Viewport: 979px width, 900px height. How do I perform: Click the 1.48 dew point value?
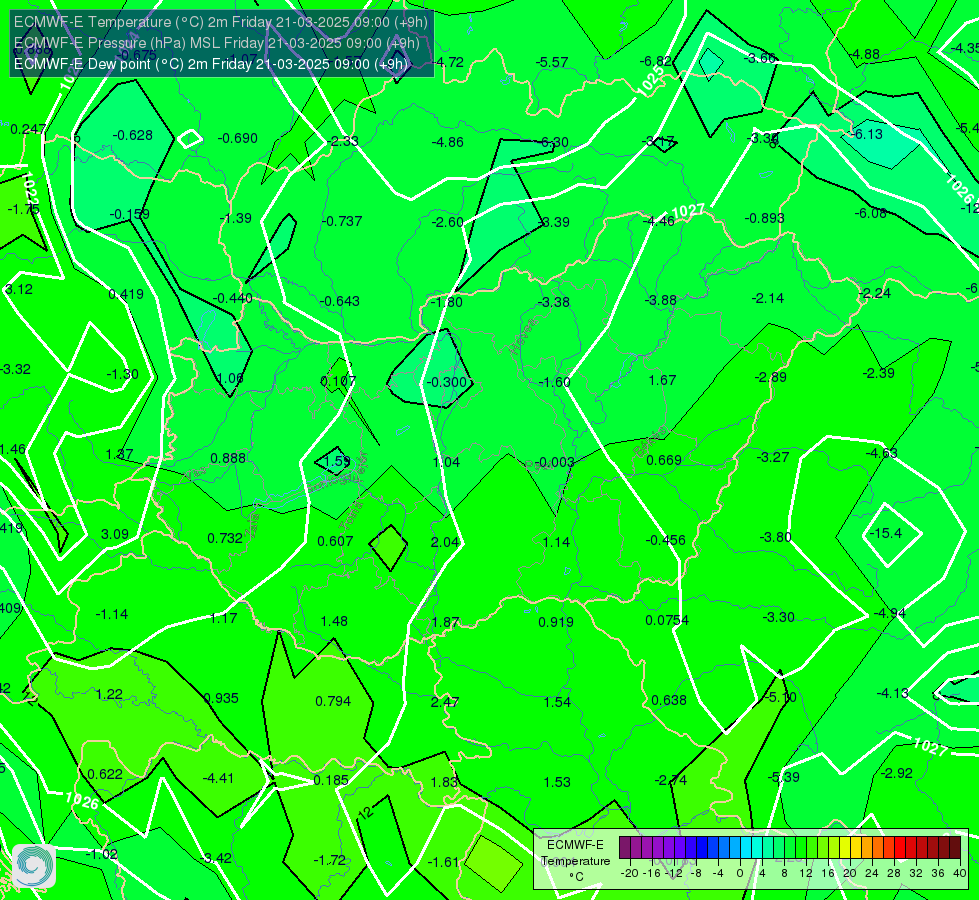click(x=334, y=621)
